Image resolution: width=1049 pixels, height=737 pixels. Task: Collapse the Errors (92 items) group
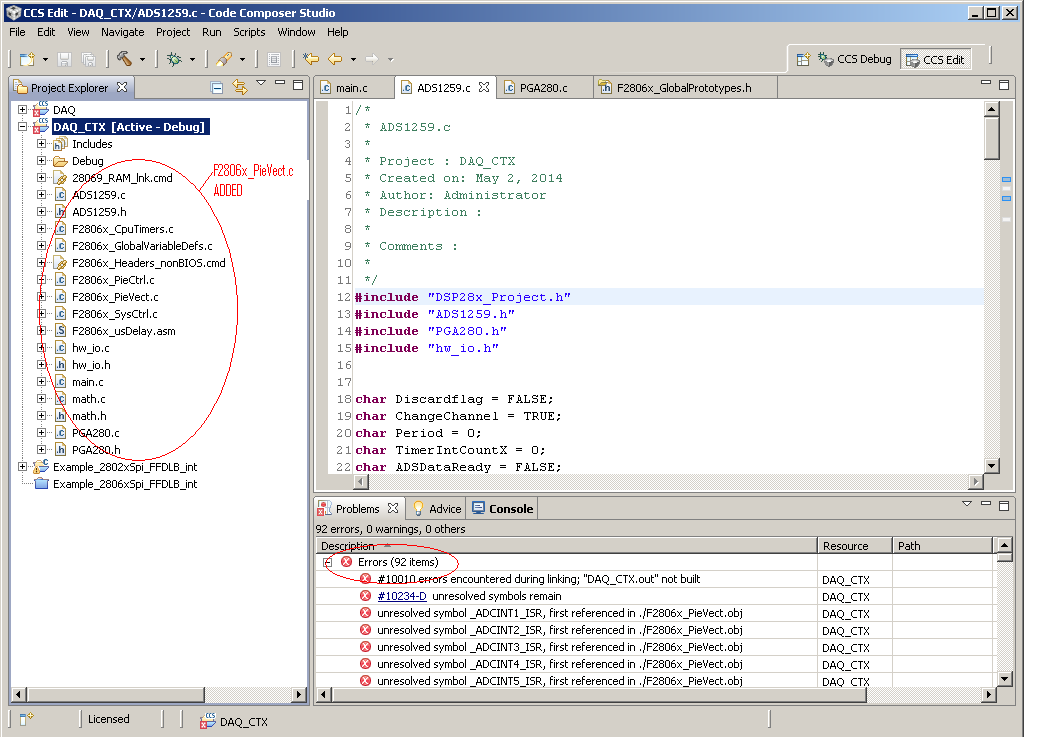click(x=327, y=563)
